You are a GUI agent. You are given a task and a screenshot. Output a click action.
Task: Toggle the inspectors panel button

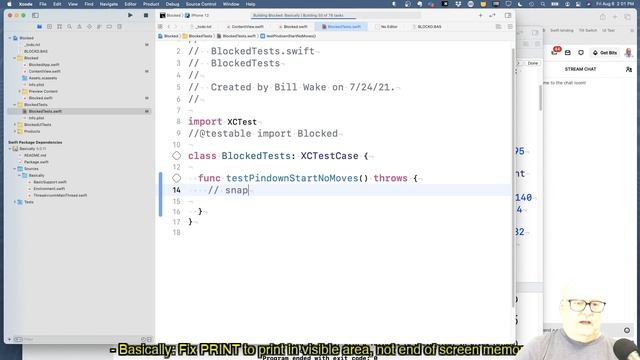pyautogui.click(x=508, y=15)
